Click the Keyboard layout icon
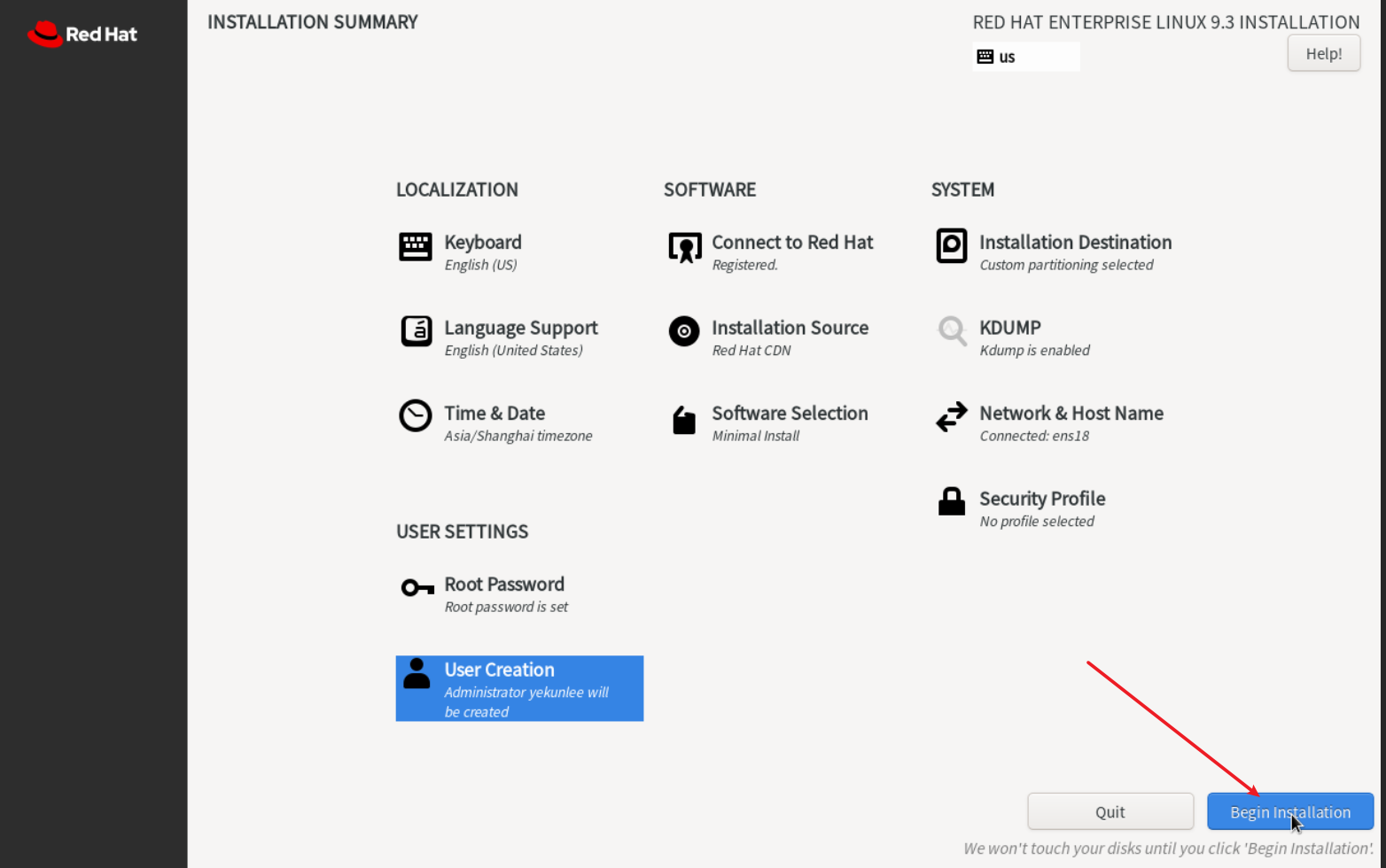Image resolution: width=1386 pixels, height=868 pixels. (415, 247)
